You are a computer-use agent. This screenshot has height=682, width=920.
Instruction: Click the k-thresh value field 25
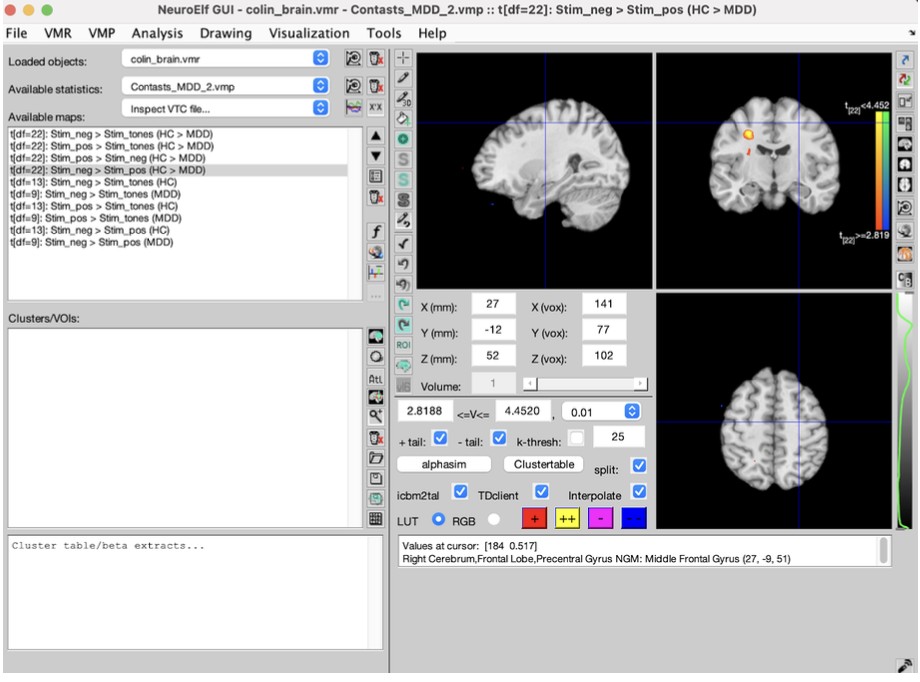(x=618, y=437)
